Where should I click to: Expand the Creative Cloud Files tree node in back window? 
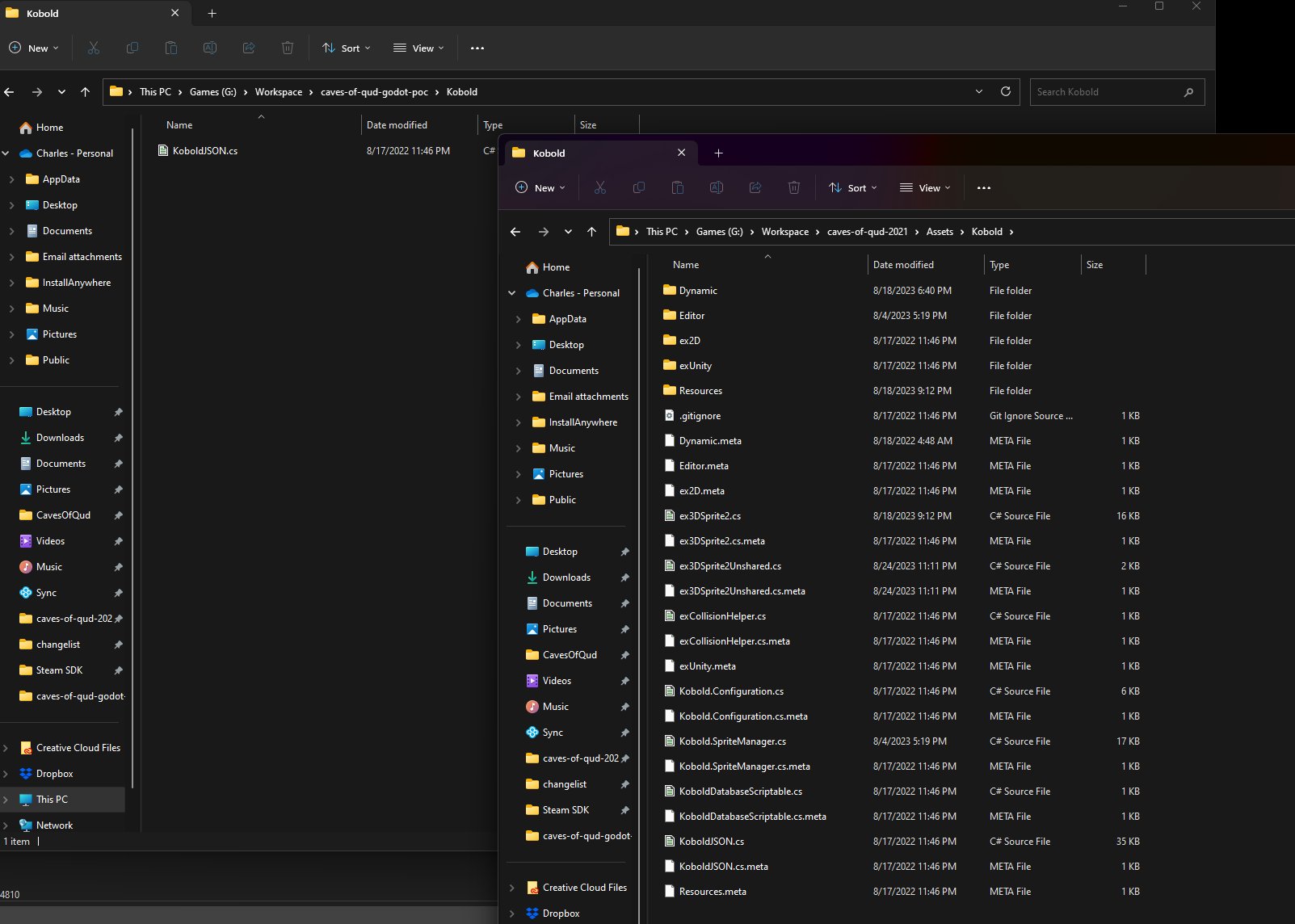tap(6, 748)
